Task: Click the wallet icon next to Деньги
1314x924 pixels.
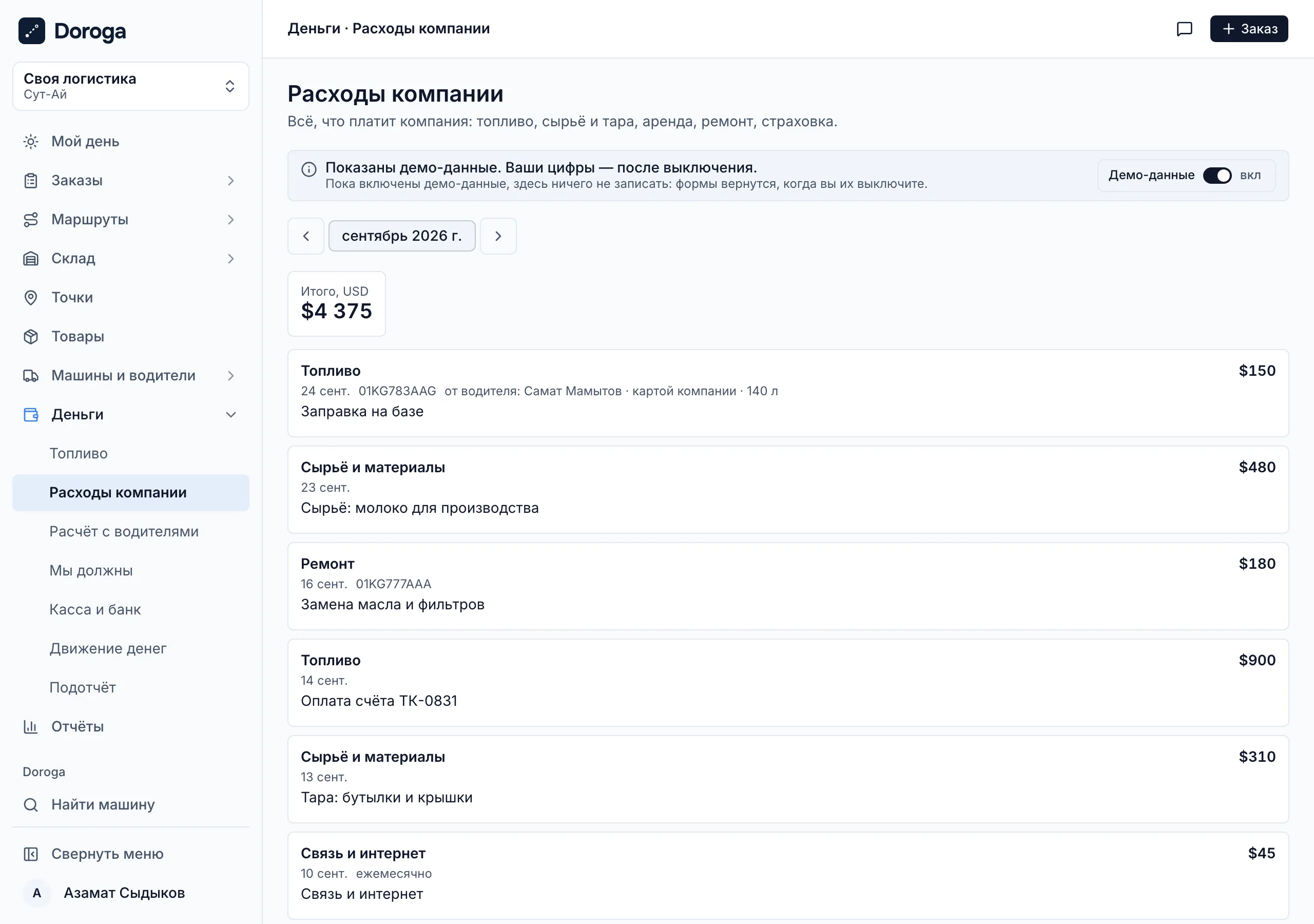Action: click(x=31, y=414)
